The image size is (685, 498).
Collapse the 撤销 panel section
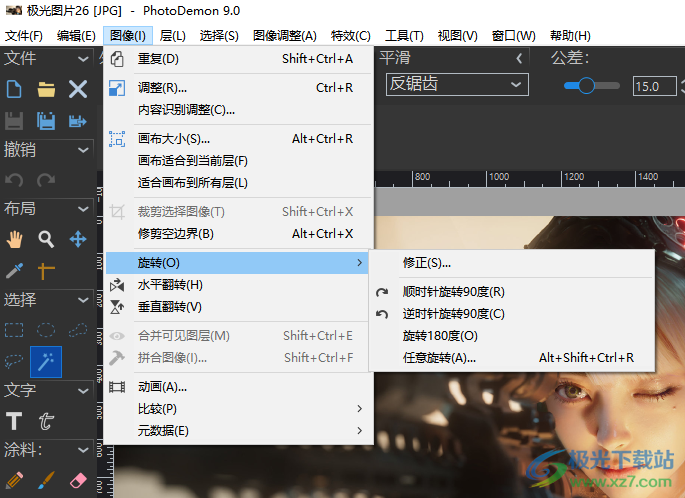tap(83, 150)
